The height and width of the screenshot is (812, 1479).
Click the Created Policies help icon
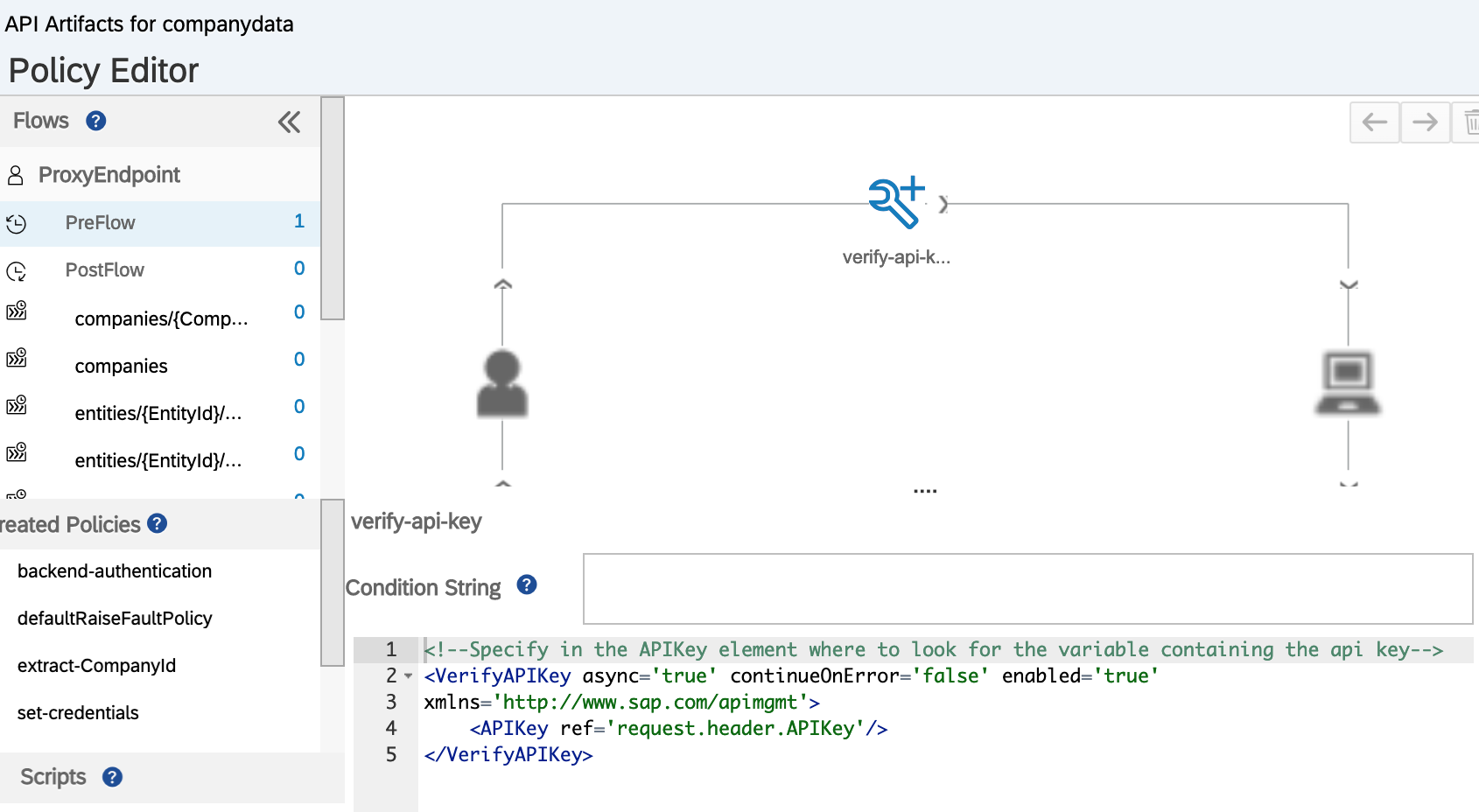pos(158,523)
